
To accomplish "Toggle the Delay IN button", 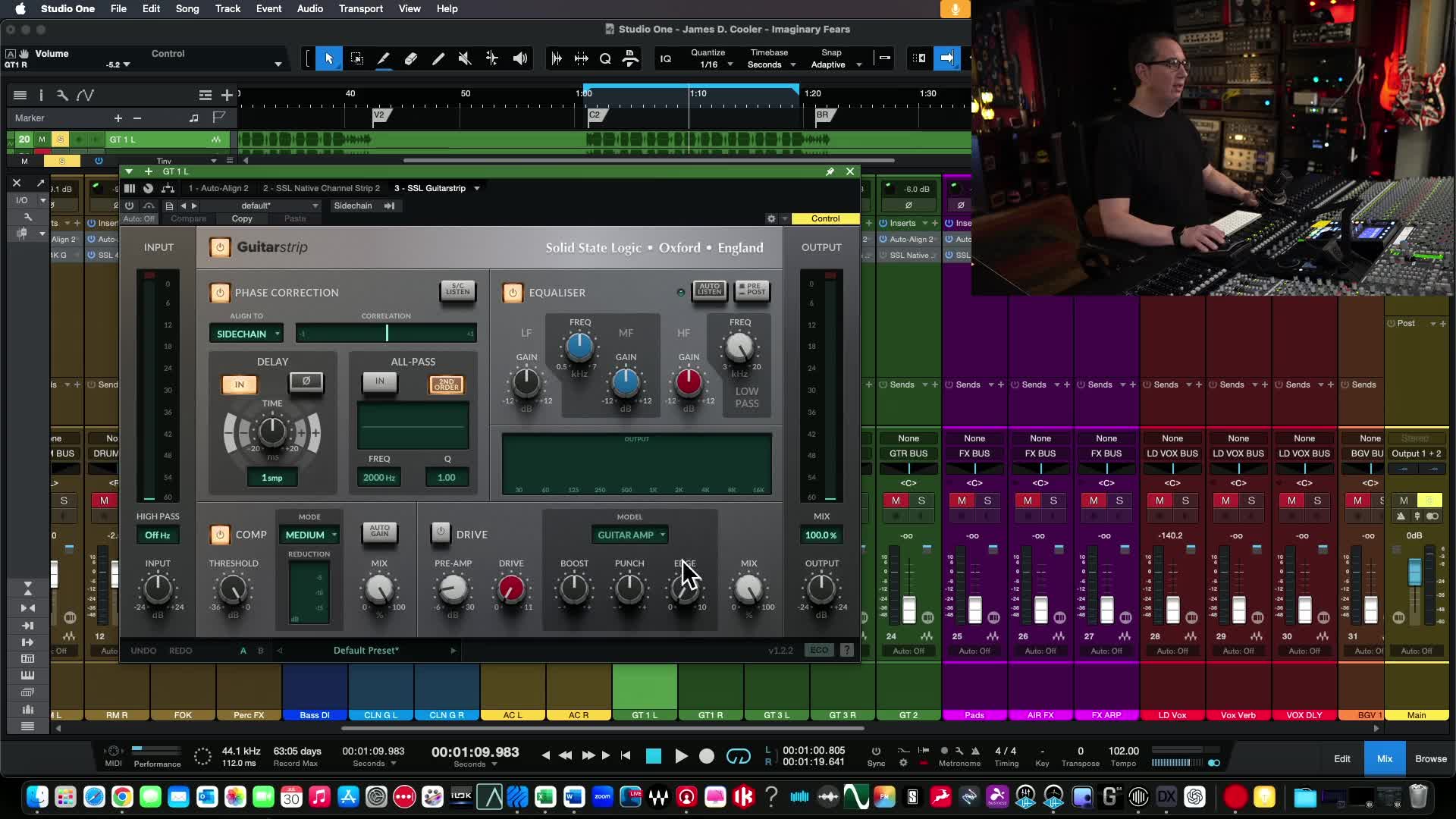I will (x=239, y=384).
